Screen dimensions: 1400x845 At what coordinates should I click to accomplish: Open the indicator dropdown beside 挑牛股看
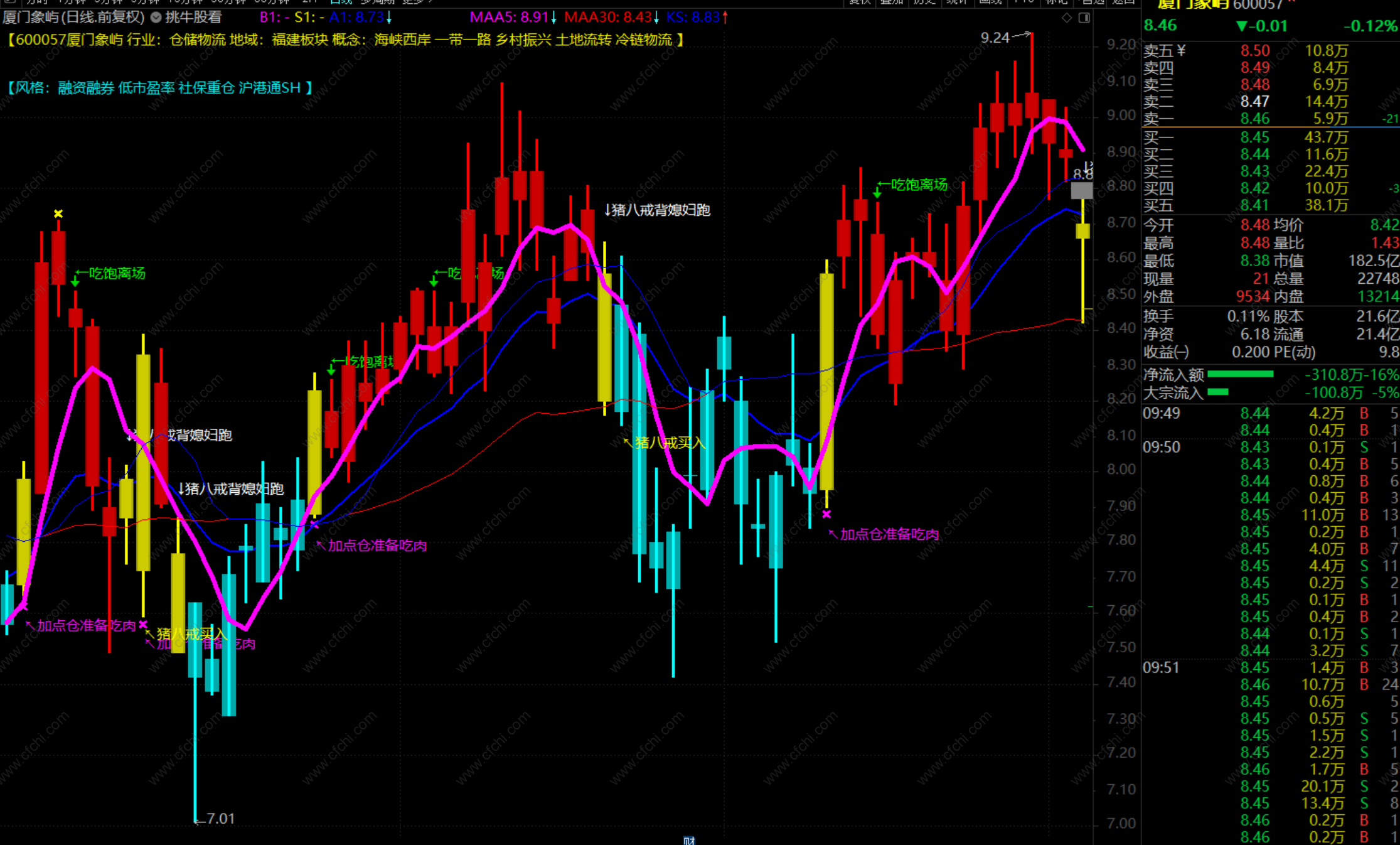(156, 18)
